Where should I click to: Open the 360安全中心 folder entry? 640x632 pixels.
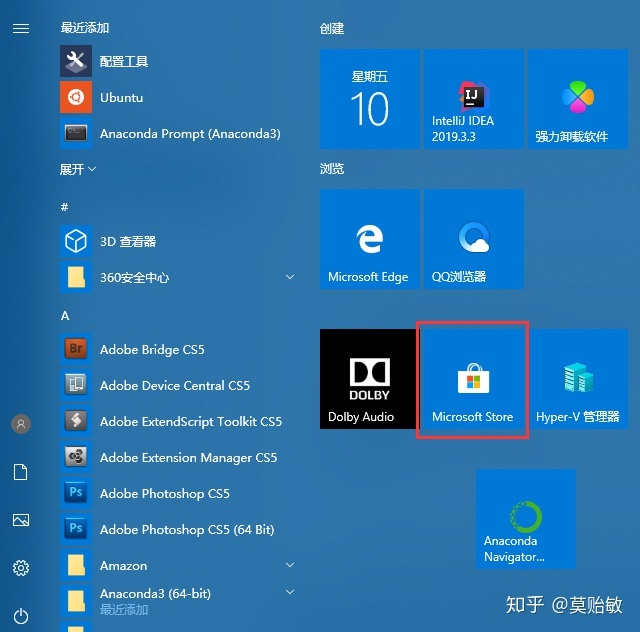[178, 277]
